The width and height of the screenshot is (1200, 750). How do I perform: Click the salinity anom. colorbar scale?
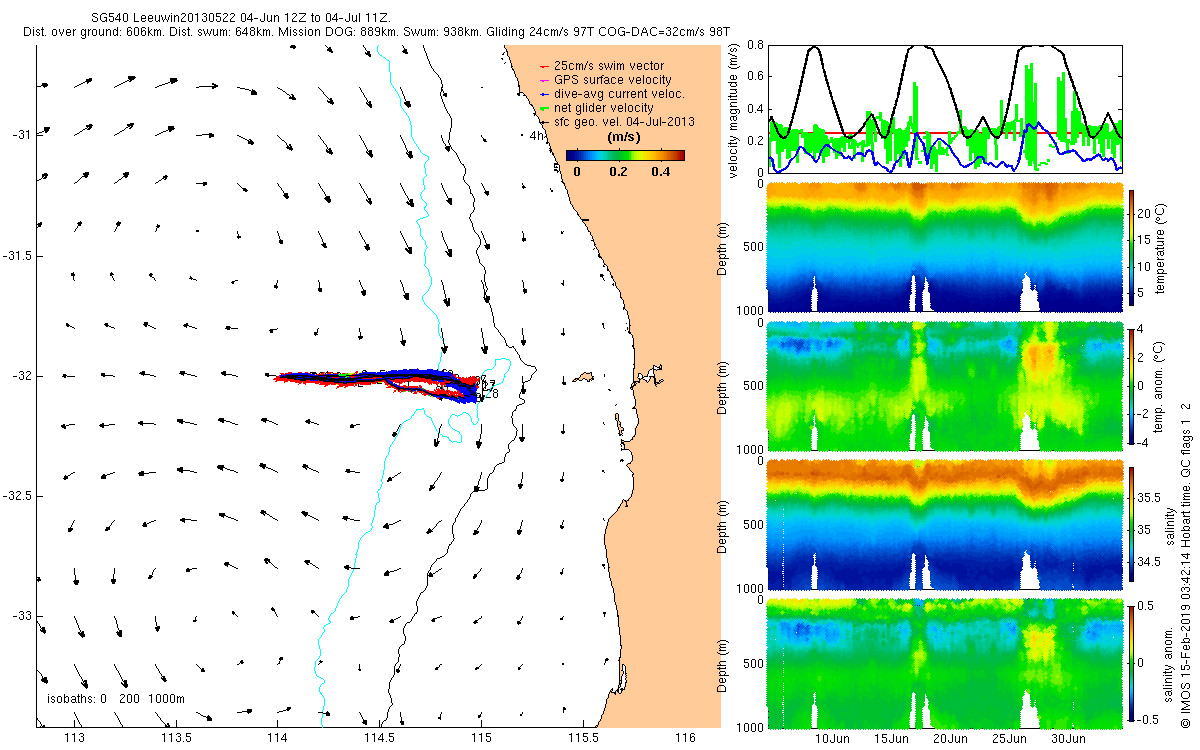pos(1131,660)
